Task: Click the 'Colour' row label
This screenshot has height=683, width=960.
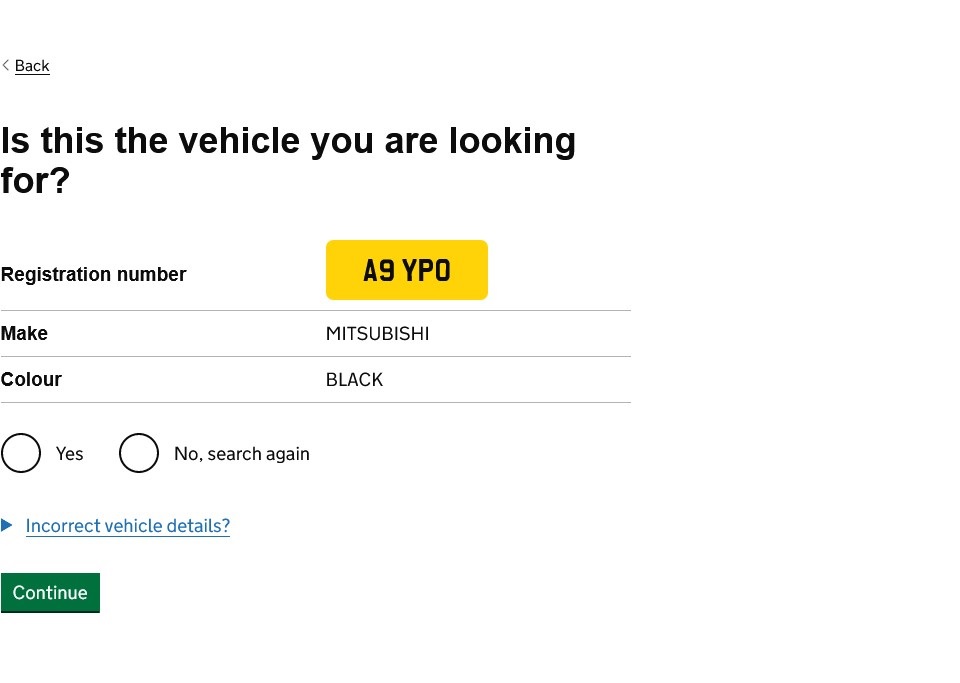Action: pyautogui.click(x=31, y=379)
